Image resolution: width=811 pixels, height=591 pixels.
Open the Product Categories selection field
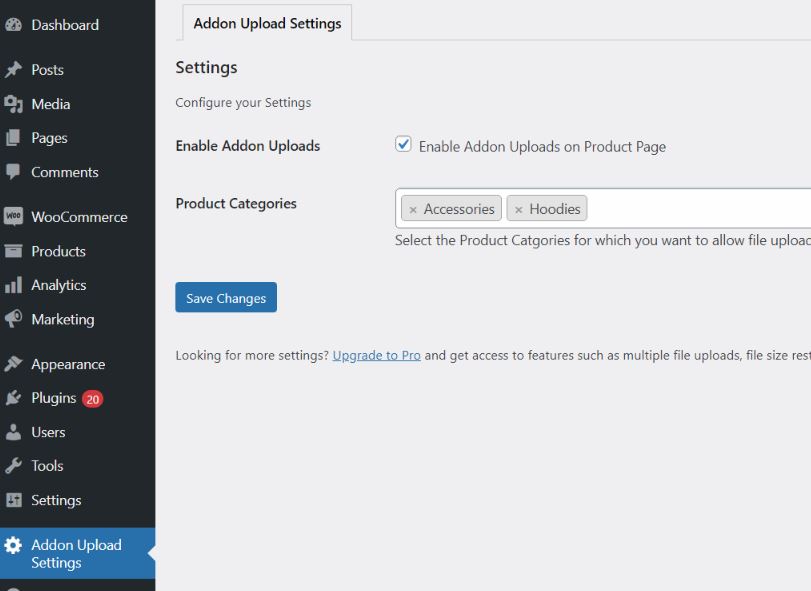tap(603, 208)
